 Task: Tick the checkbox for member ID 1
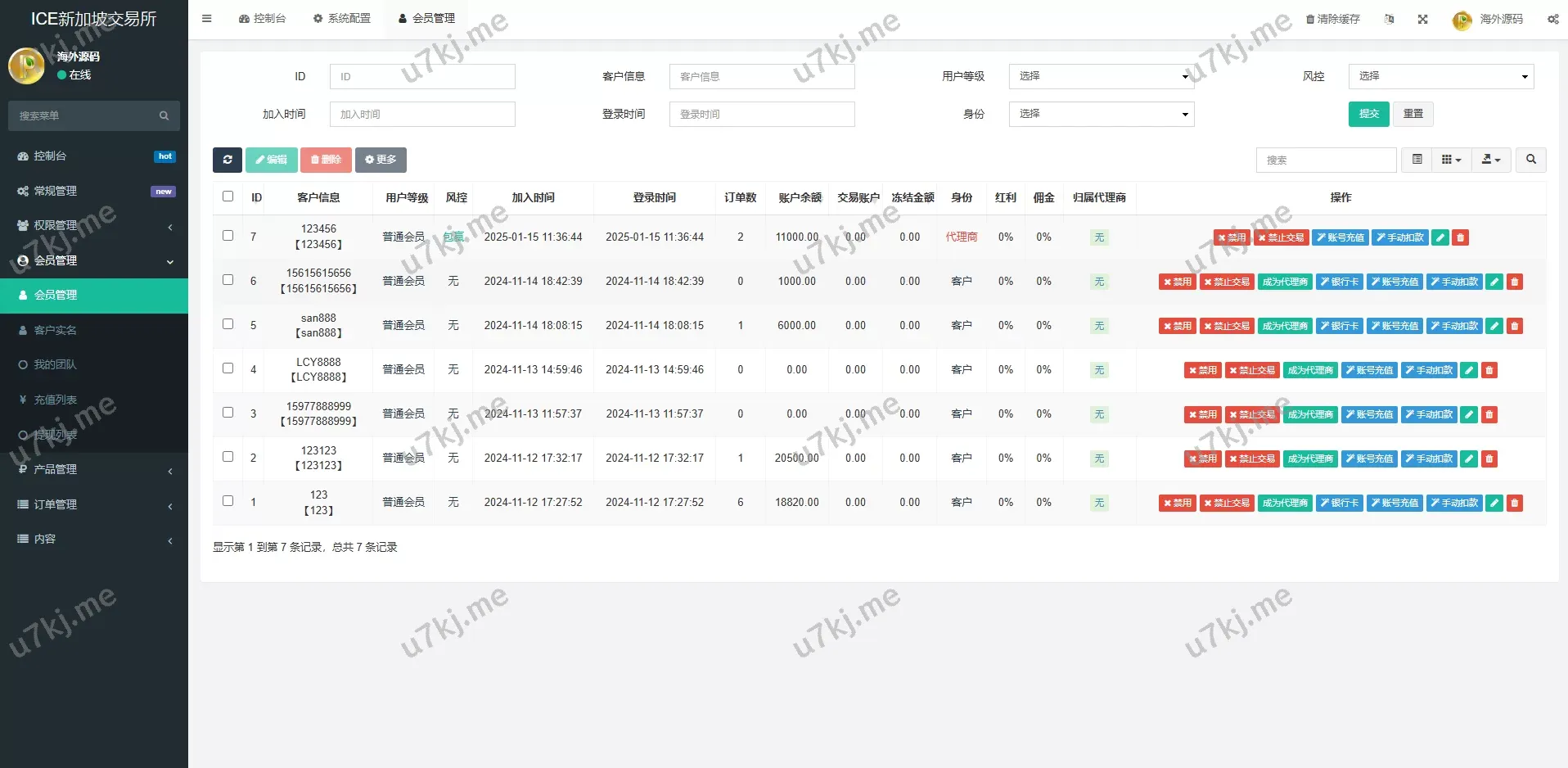click(x=228, y=501)
